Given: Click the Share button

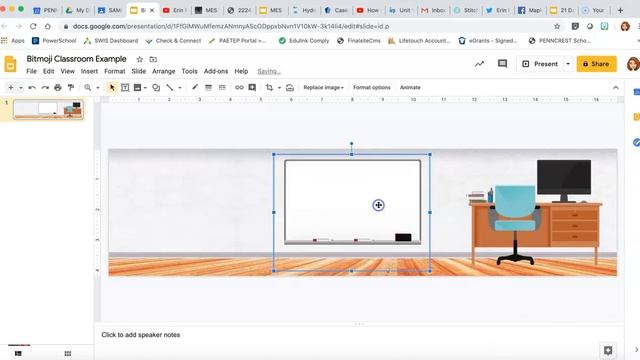Looking at the screenshot, I should (x=596, y=64).
